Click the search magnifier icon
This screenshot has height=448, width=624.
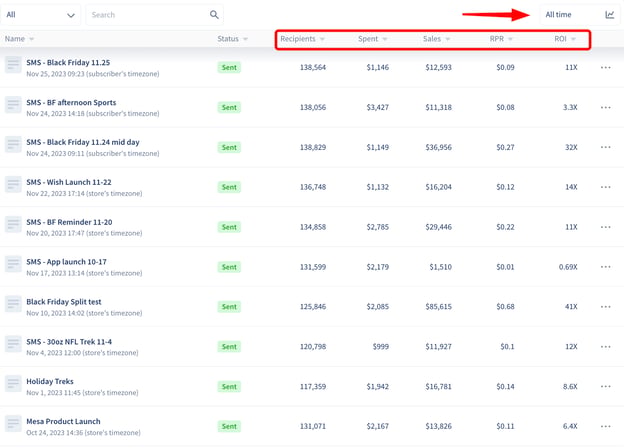coord(214,15)
